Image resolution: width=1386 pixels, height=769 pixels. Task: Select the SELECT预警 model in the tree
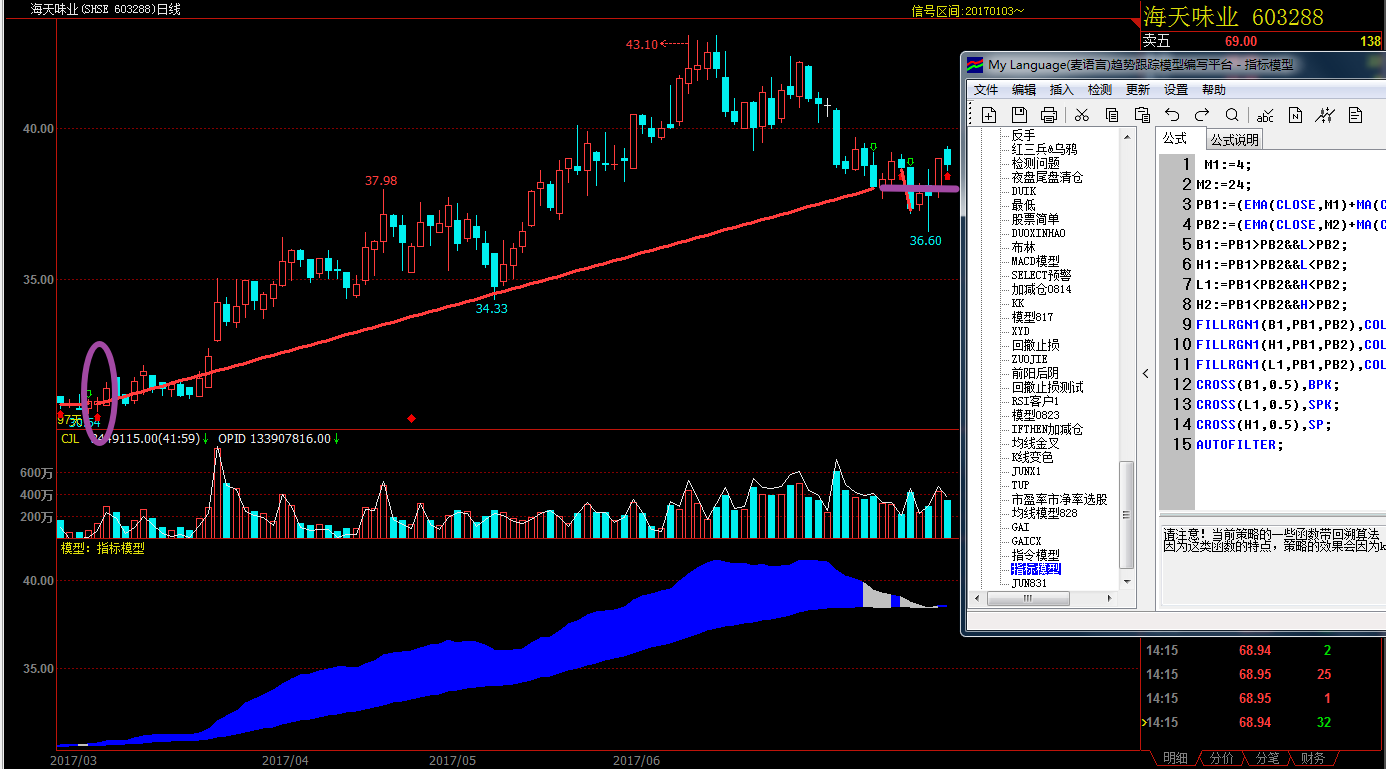(x=1041, y=275)
